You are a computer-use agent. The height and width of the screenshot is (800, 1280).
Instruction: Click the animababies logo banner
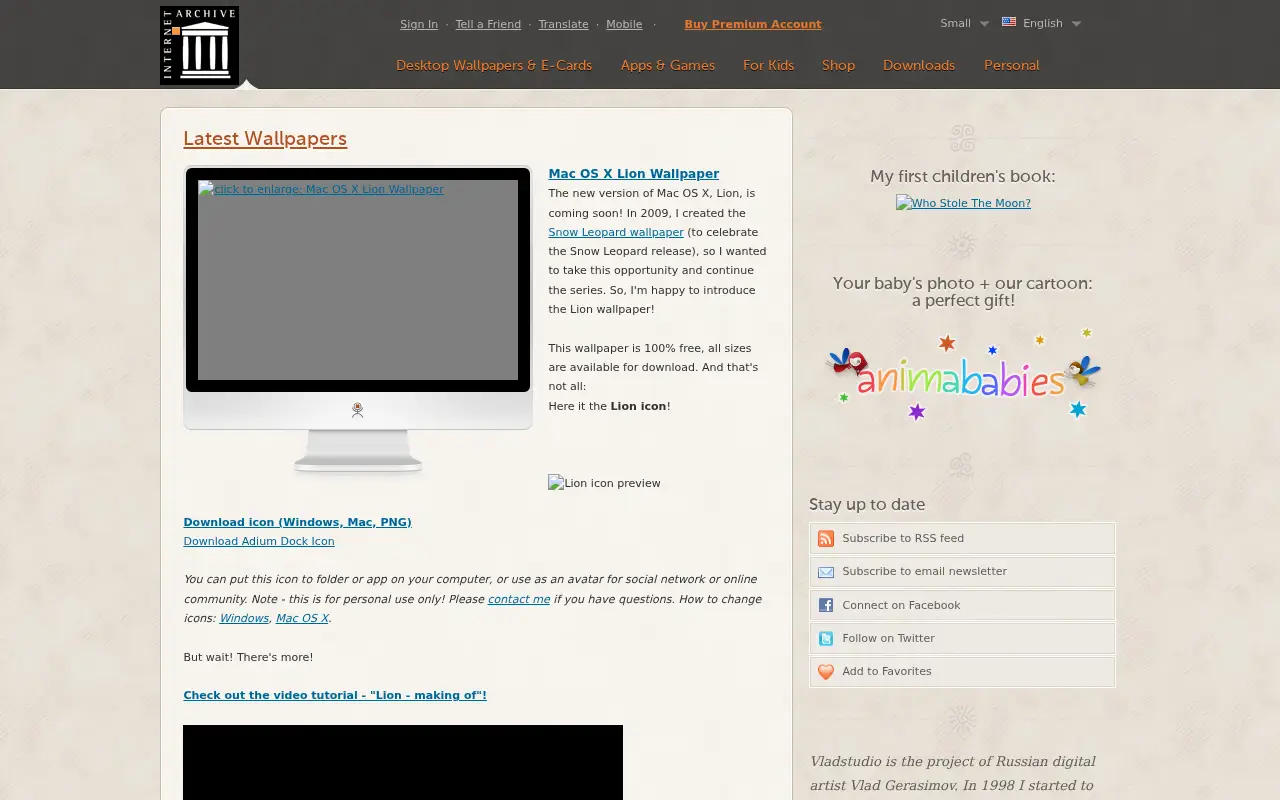click(x=963, y=375)
